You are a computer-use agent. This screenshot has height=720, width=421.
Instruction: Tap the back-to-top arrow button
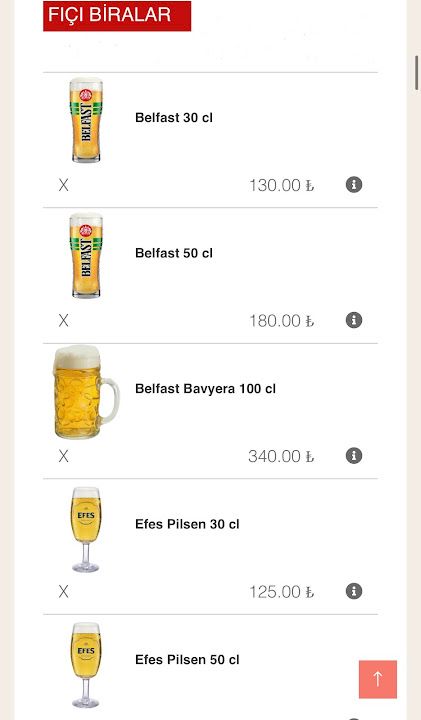[378, 679]
